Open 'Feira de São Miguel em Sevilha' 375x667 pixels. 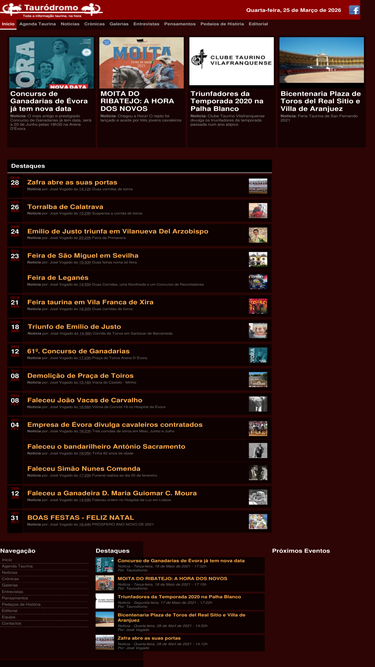[82, 256]
